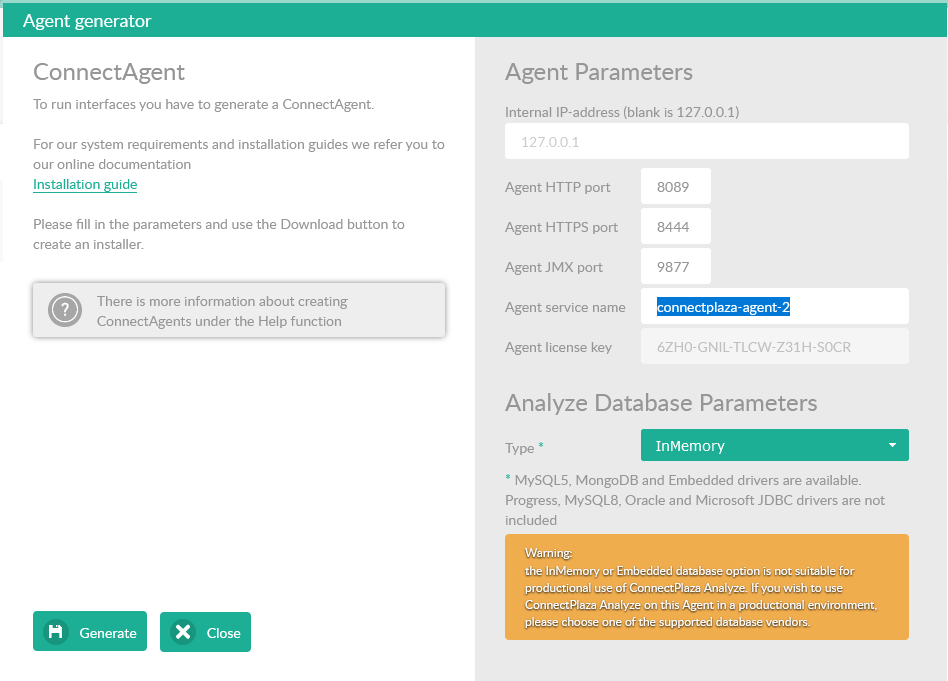Image resolution: width=948 pixels, height=681 pixels.
Task: Open the Installation guide link
Action: pyautogui.click(x=85, y=184)
